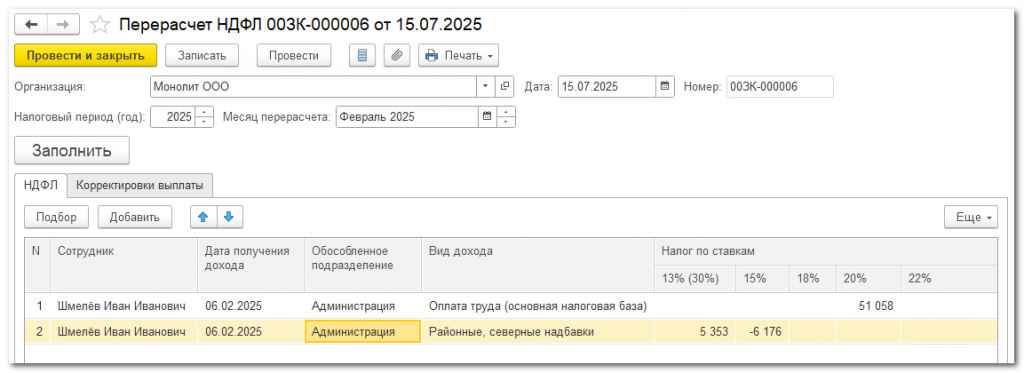
Task: Open the selected organization with the open-form icon
Action: pos(505,86)
